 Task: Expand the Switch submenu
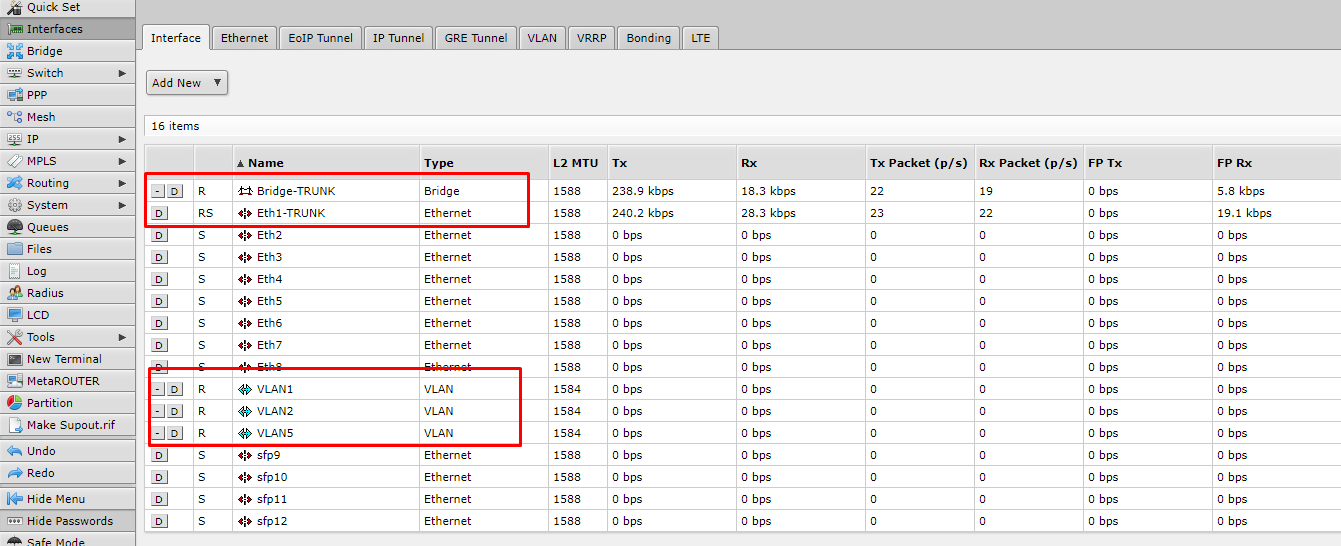pos(122,73)
